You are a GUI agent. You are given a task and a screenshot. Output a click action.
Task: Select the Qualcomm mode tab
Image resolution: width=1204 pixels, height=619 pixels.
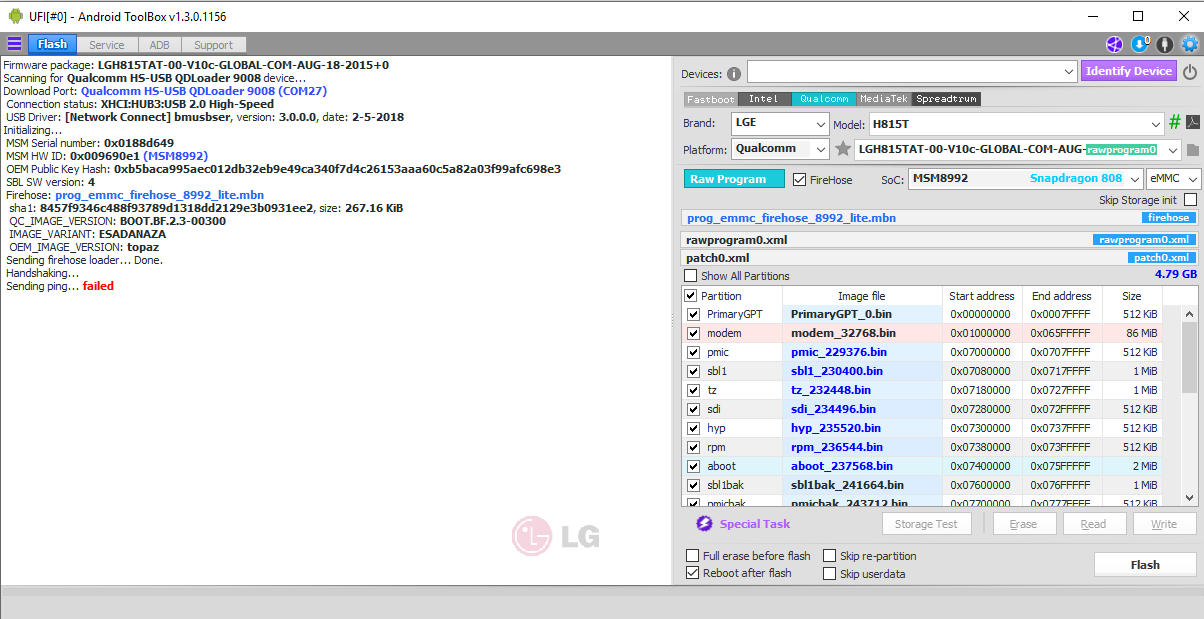pos(824,99)
